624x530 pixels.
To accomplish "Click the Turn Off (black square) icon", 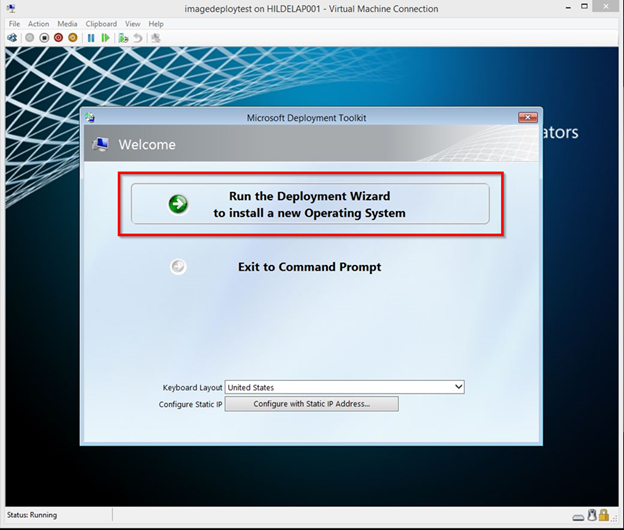I will point(44,38).
